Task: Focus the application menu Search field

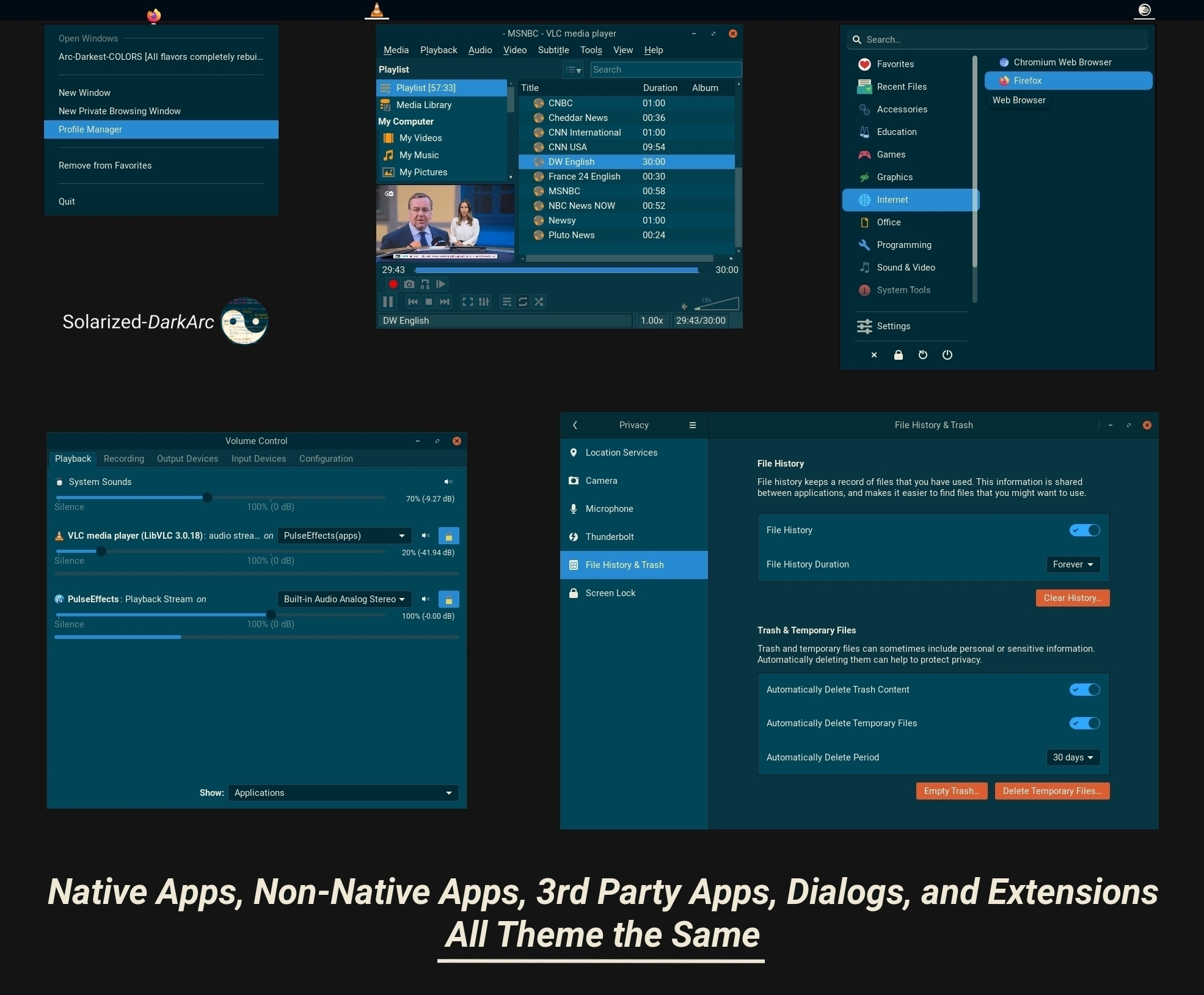Action: click(x=998, y=40)
